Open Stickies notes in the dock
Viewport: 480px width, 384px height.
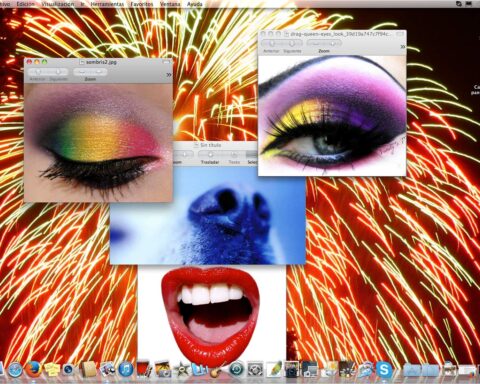click(52, 370)
